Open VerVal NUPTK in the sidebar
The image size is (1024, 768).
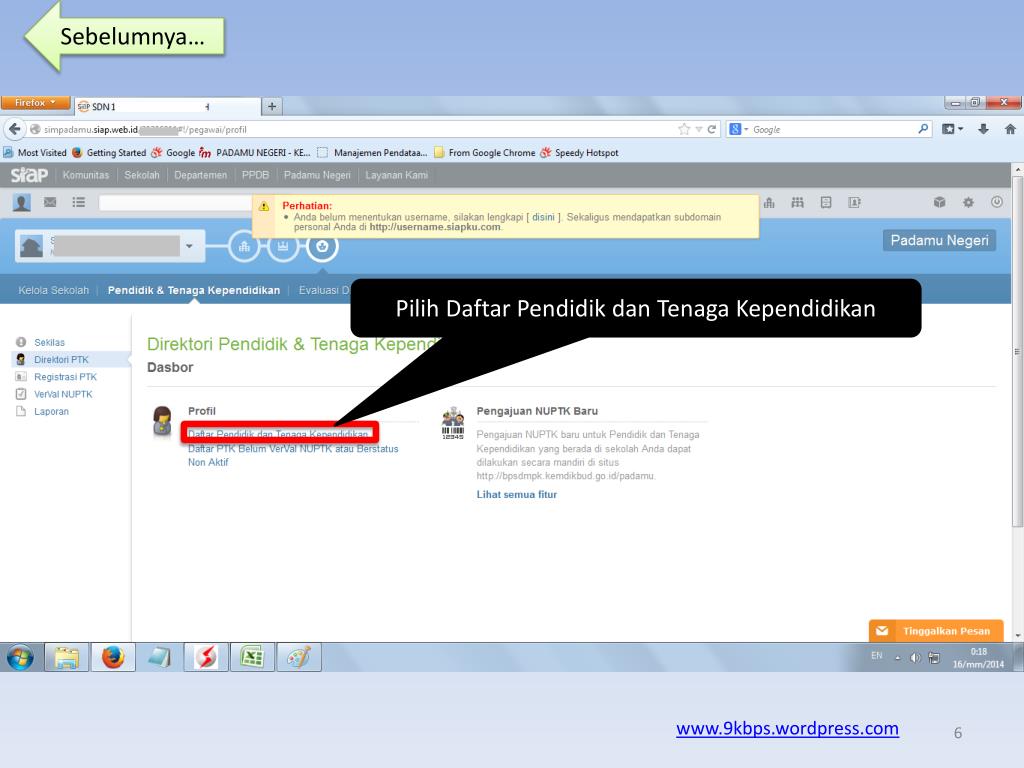[x=63, y=394]
